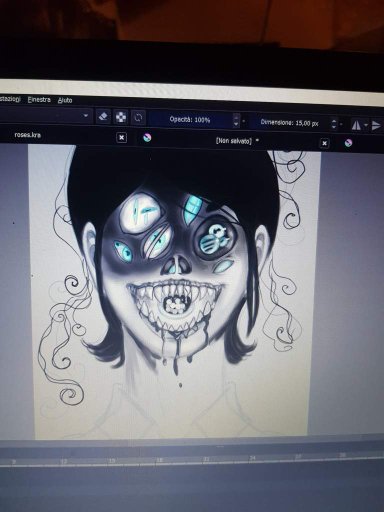
Task: Open the horizontal mirror options dropdown arrow
Action: pyautogui.click(x=366, y=125)
